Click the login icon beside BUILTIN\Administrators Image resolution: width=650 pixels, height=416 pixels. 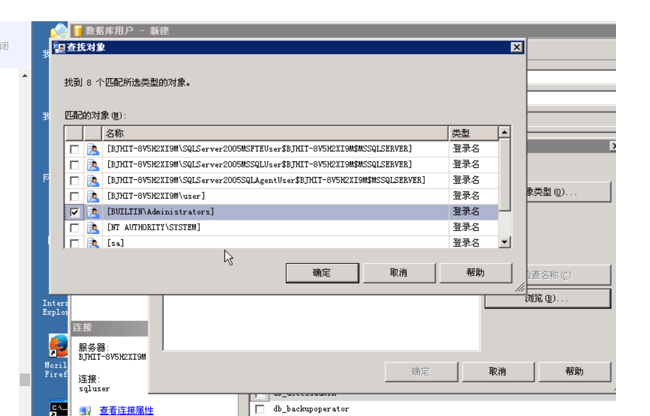(x=93, y=212)
